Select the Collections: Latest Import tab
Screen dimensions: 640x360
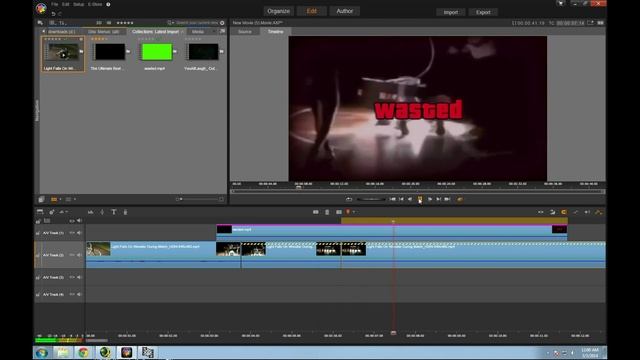155,31
